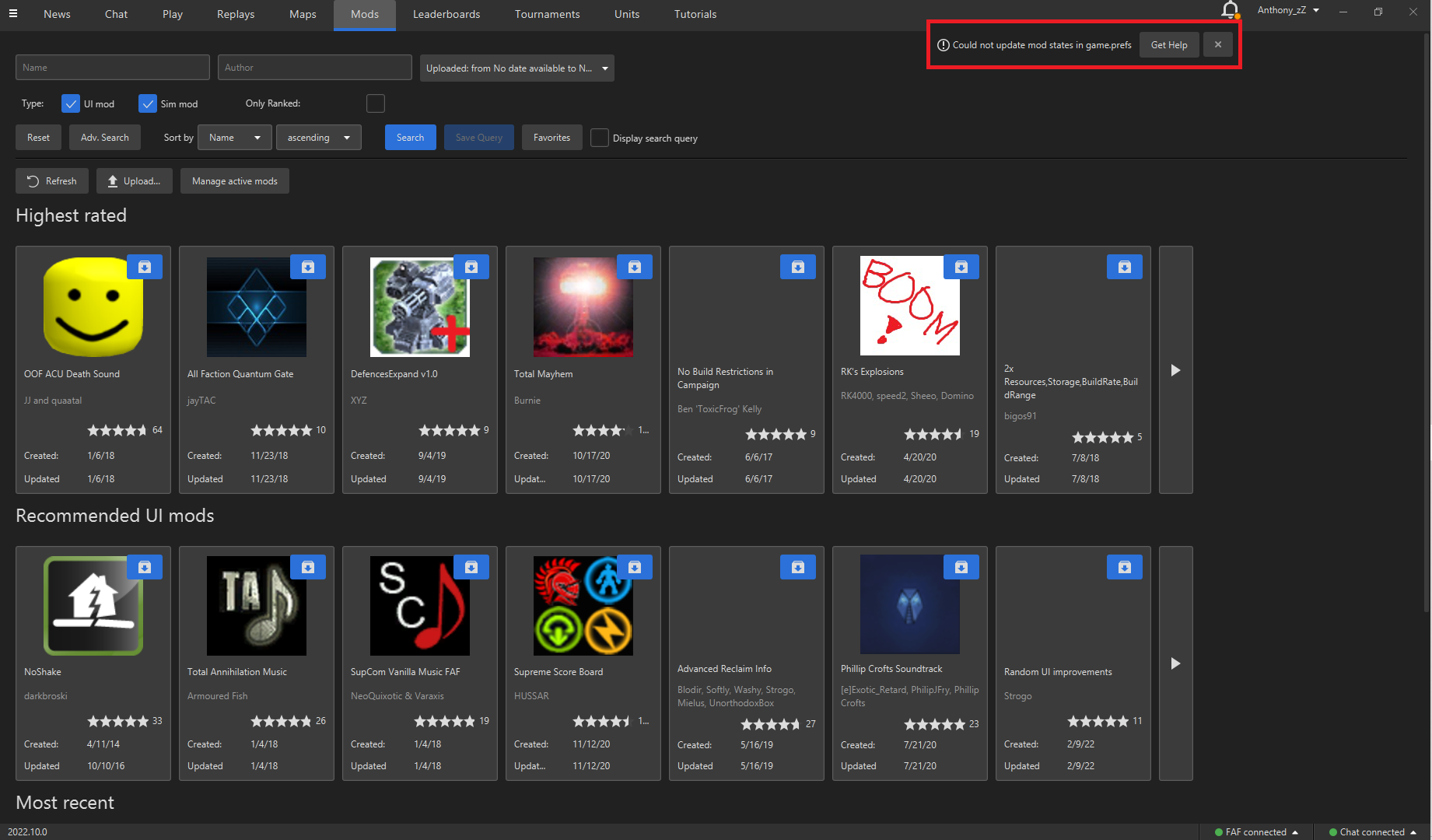Switch to the Leaderboards tab
The image size is (1432, 840).
point(446,14)
